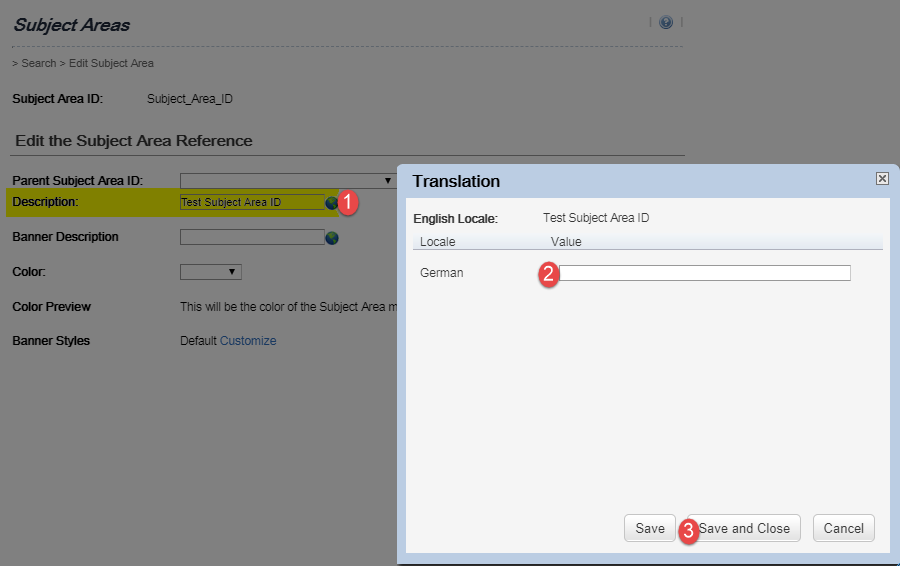Close the Translation dialog with the X
Image resolution: width=900 pixels, height=566 pixels.
(x=882, y=179)
